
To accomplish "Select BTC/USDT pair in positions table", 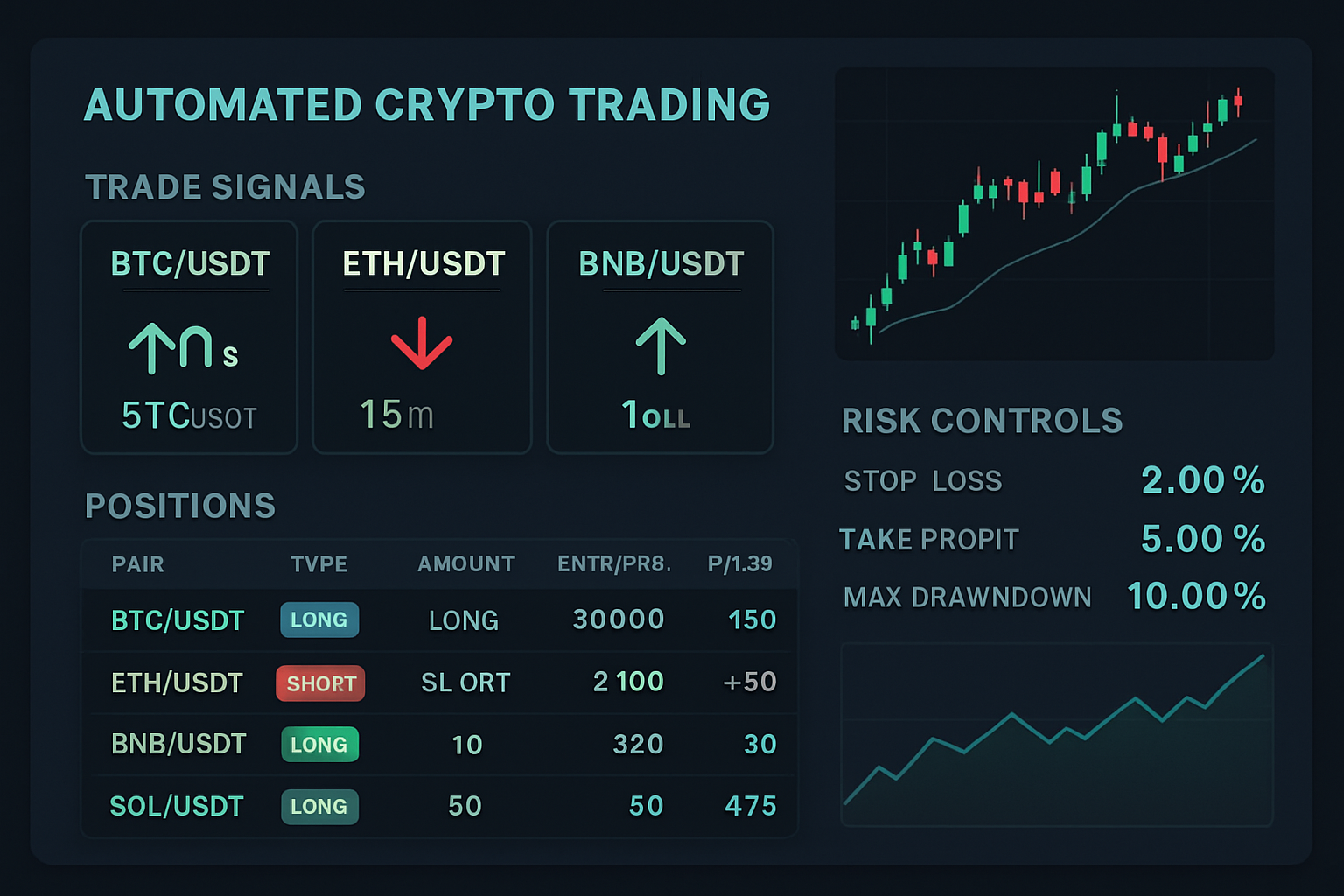I will click(x=178, y=620).
